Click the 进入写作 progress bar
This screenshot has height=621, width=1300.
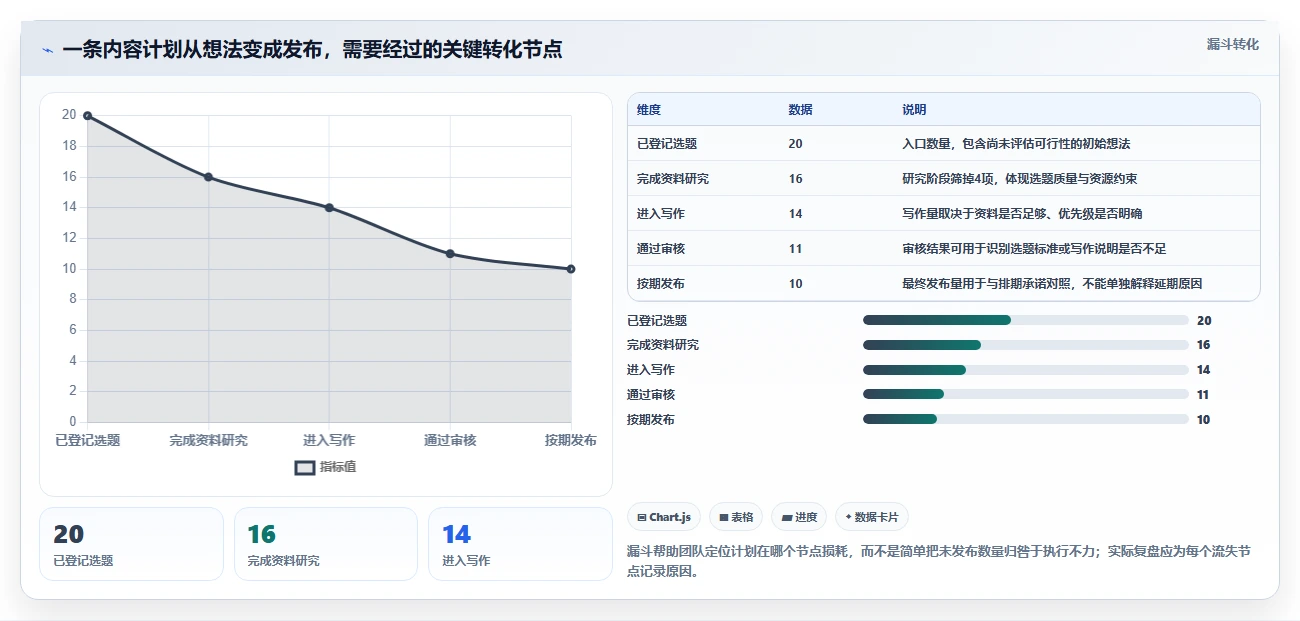coord(1025,370)
